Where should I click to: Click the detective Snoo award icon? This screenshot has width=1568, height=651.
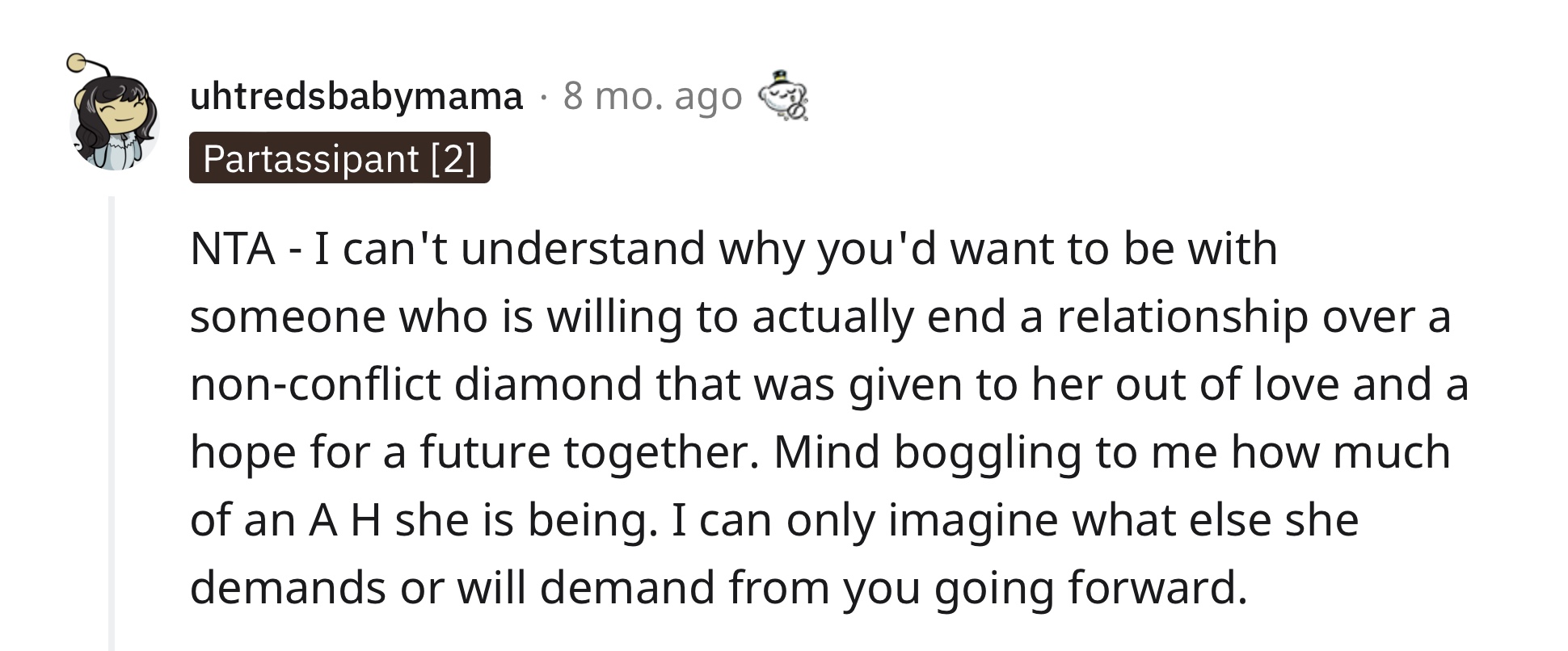[782, 97]
